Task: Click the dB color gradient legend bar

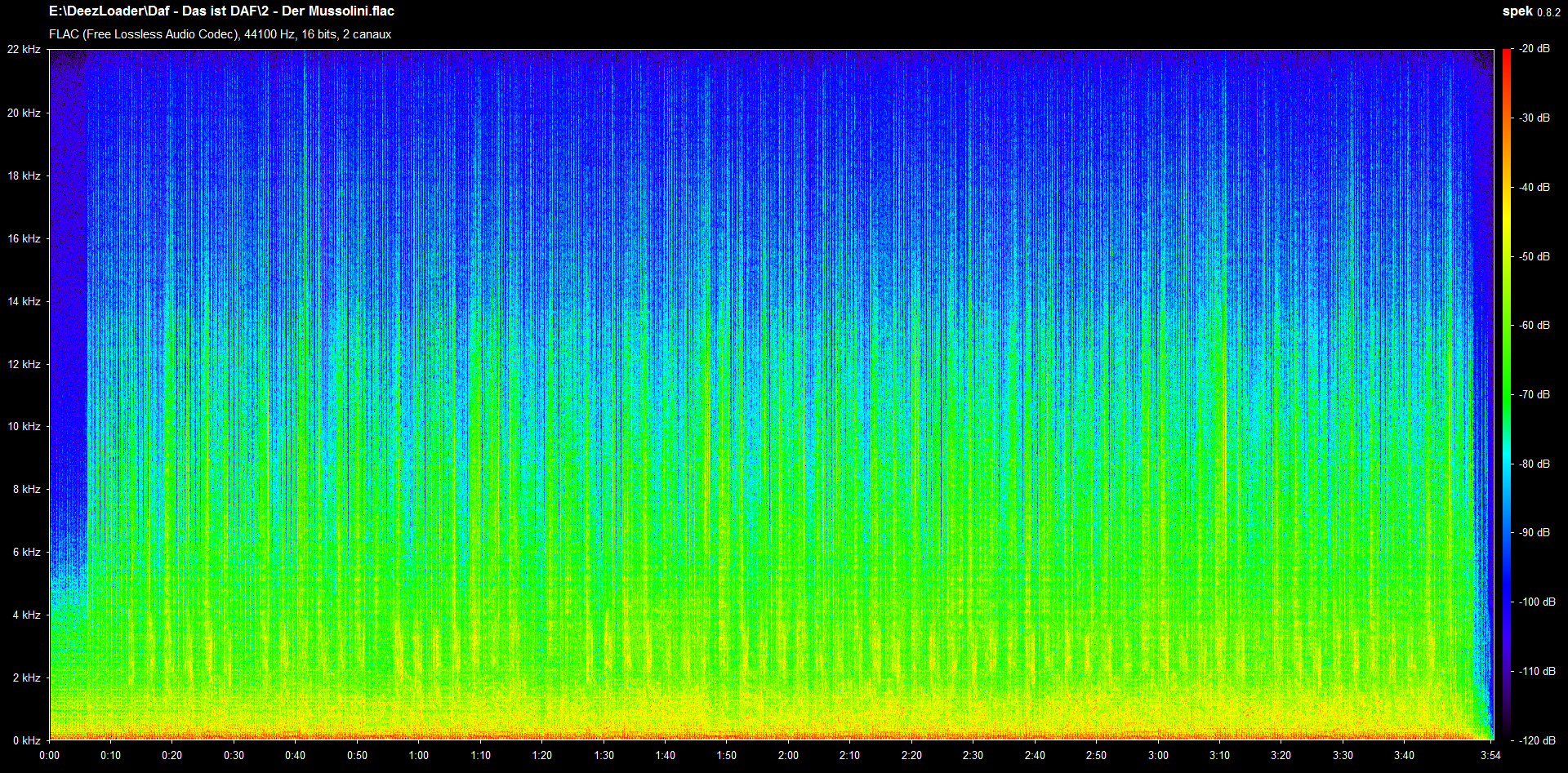Action: (1507, 394)
